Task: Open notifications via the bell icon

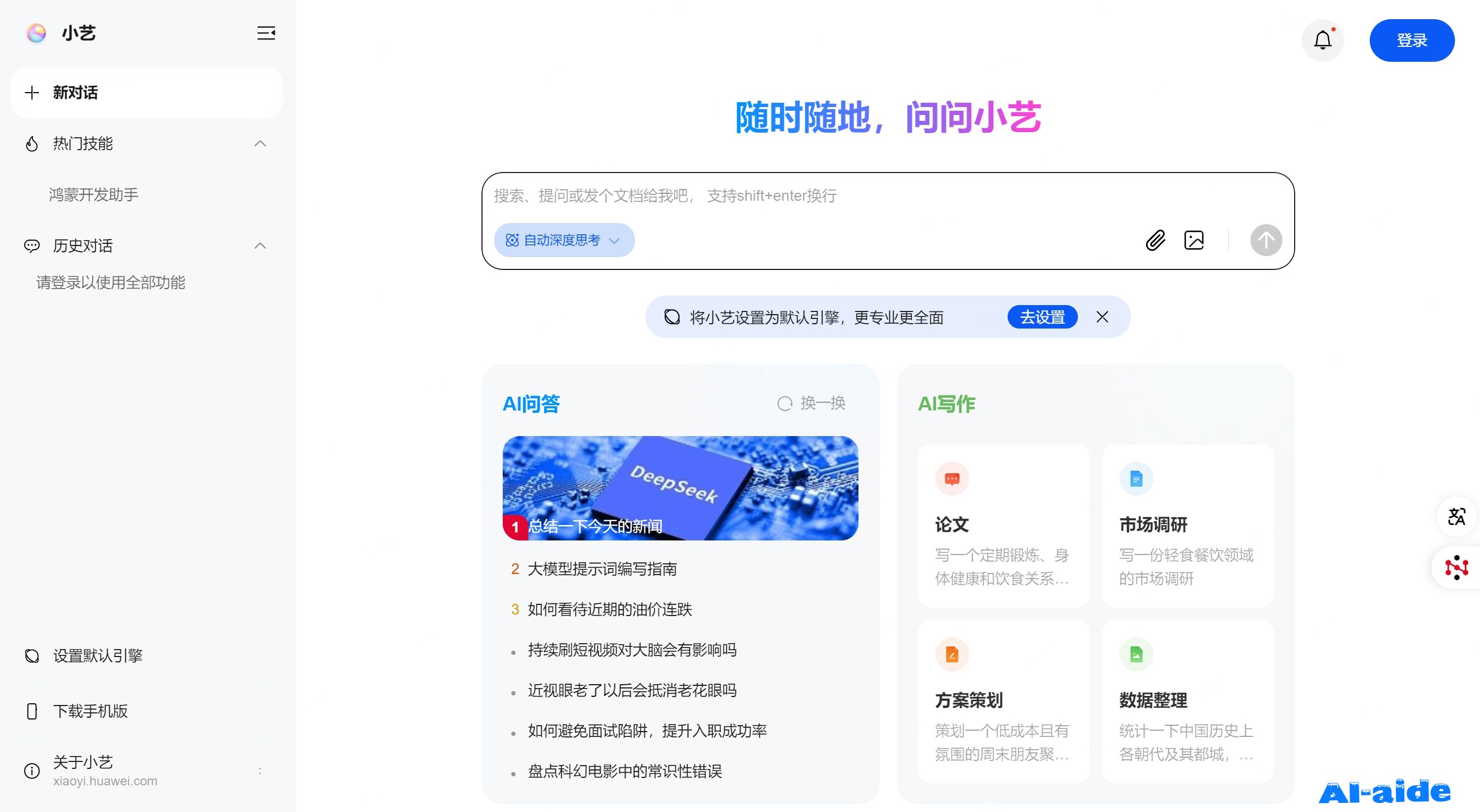Action: 1322,40
